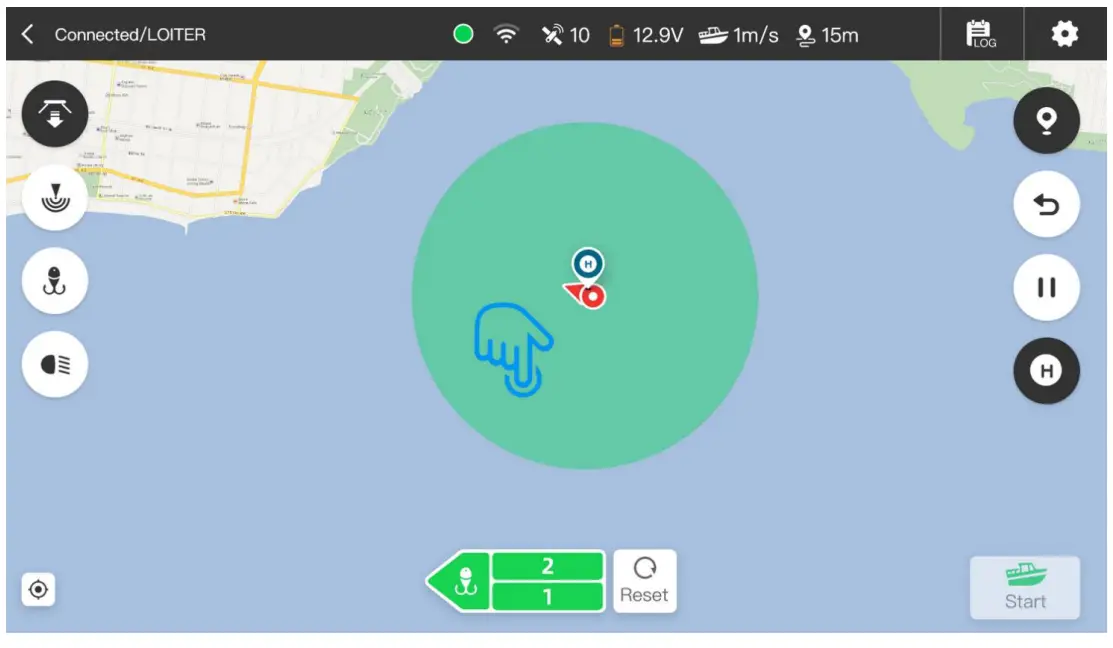Select hook slot 2
Viewport: 1113px width, 648px height.
pos(547,566)
